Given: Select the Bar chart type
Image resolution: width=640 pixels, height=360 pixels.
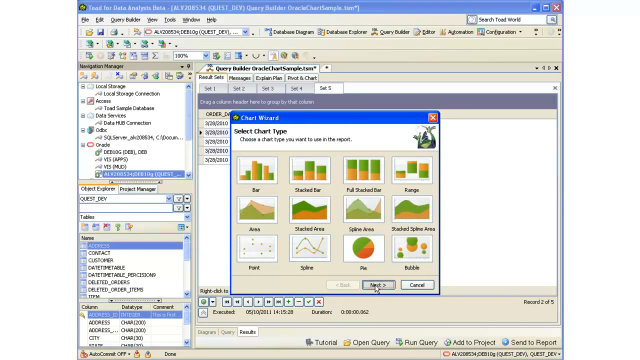Looking at the screenshot, I should click(257, 170).
